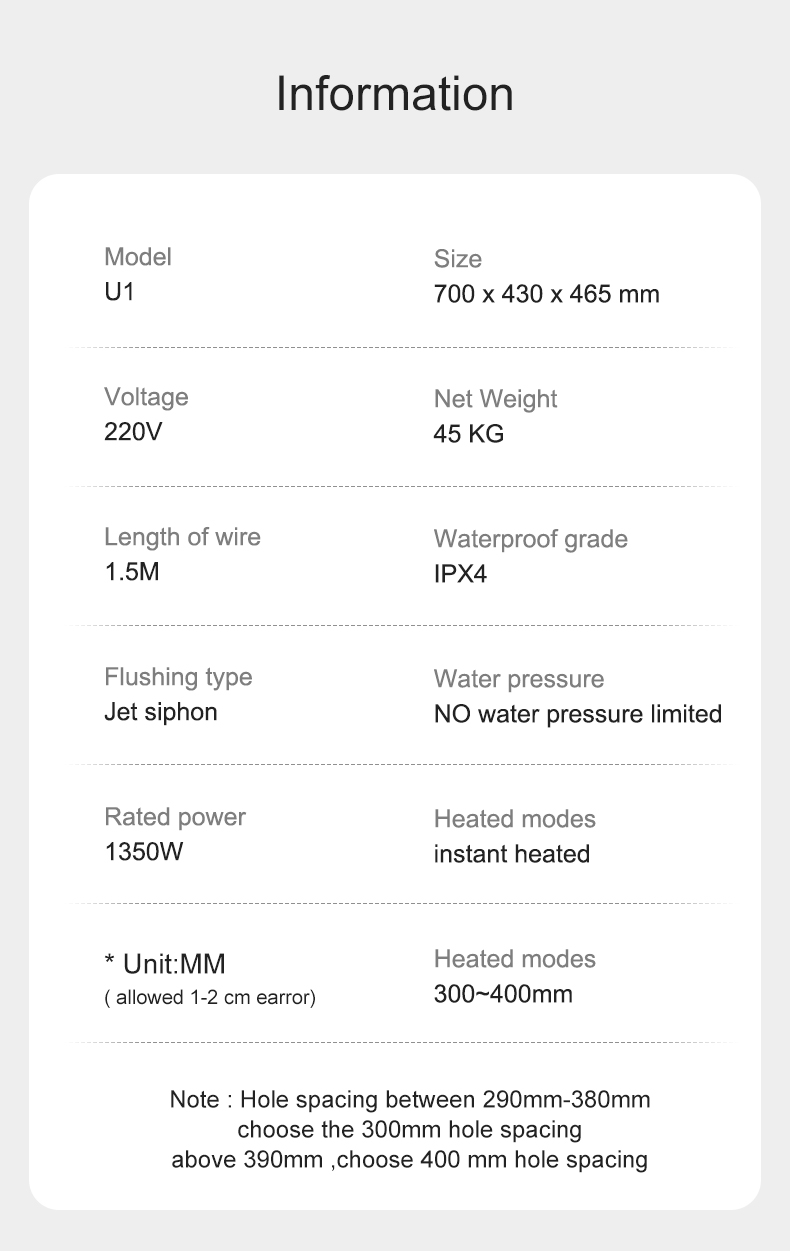The height and width of the screenshot is (1251, 790).
Task: Select the Model value "U1"
Action: 119,293
